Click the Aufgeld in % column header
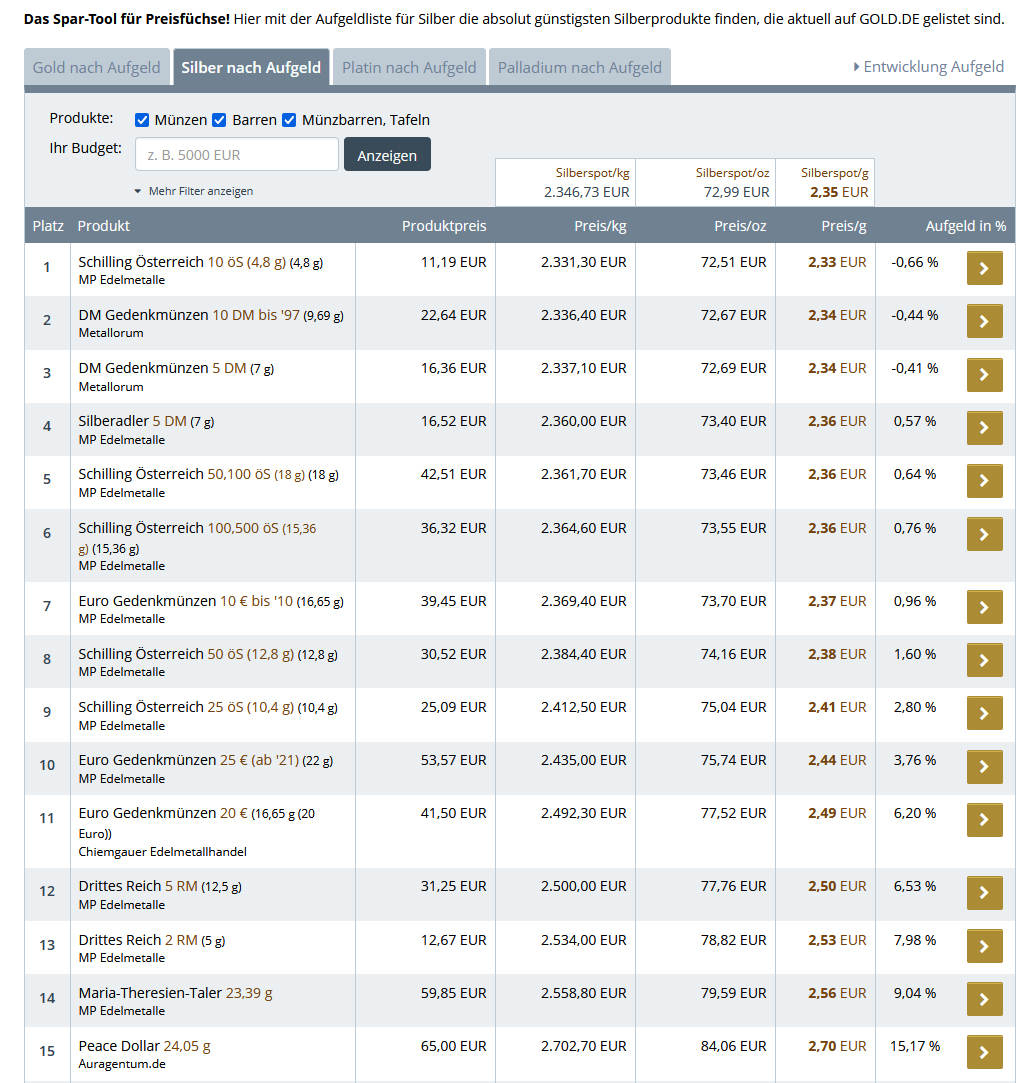1030x1083 pixels. 966,226
